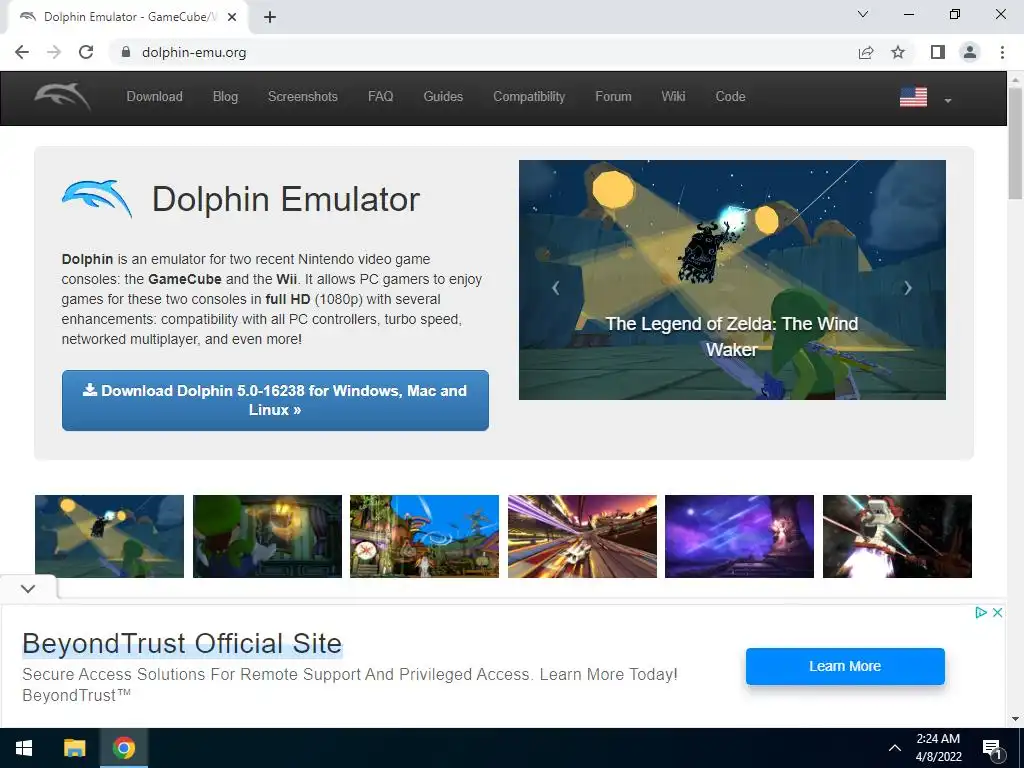Open the Wiki link
Screen dimensions: 1024x768
click(x=673, y=97)
